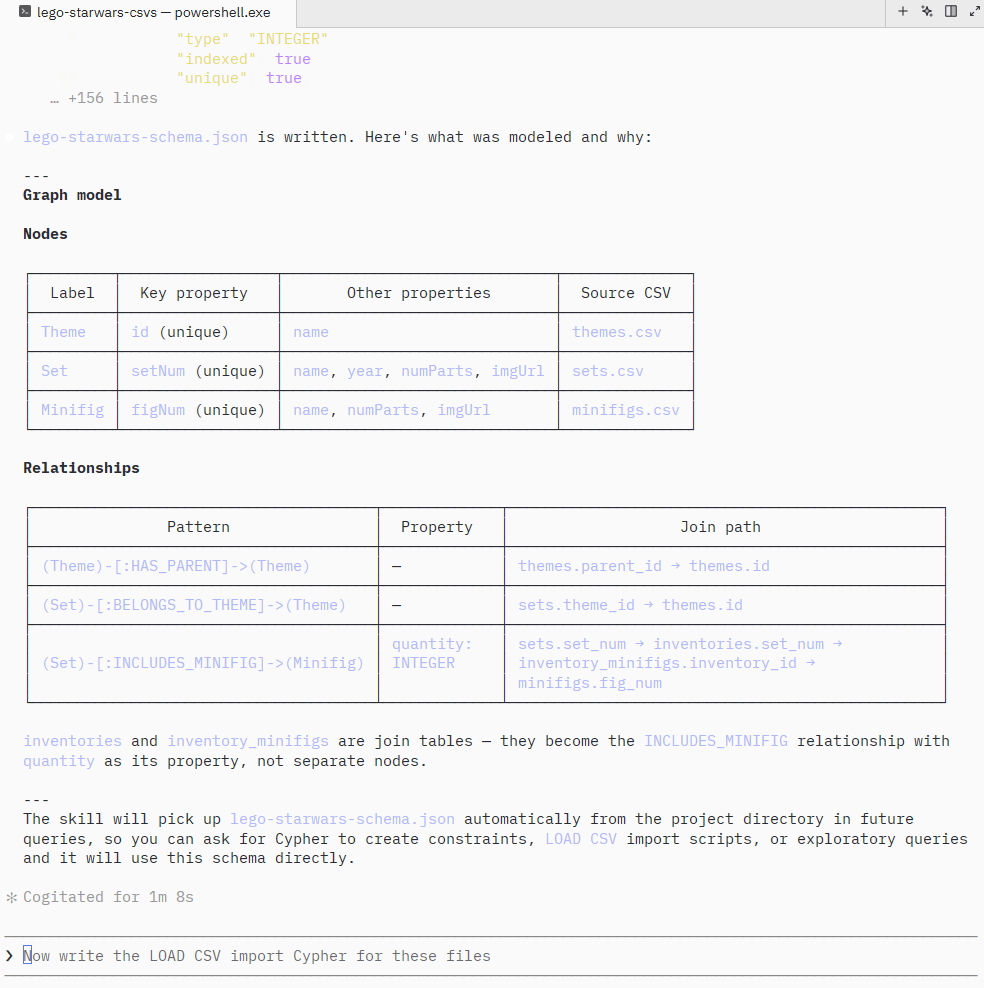Click the 'inventories' word in the join tables sentence
Screen dimensions: 984x988
tap(72, 741)
